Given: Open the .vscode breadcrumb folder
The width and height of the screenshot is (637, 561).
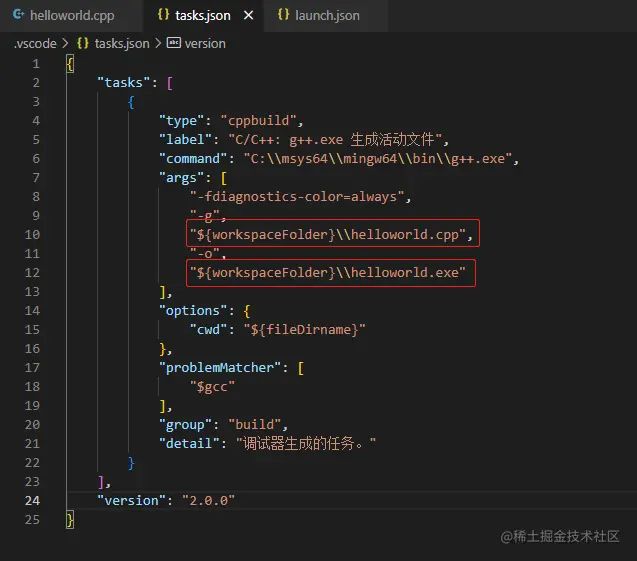Looking at the screenshot, I should 35,43.
